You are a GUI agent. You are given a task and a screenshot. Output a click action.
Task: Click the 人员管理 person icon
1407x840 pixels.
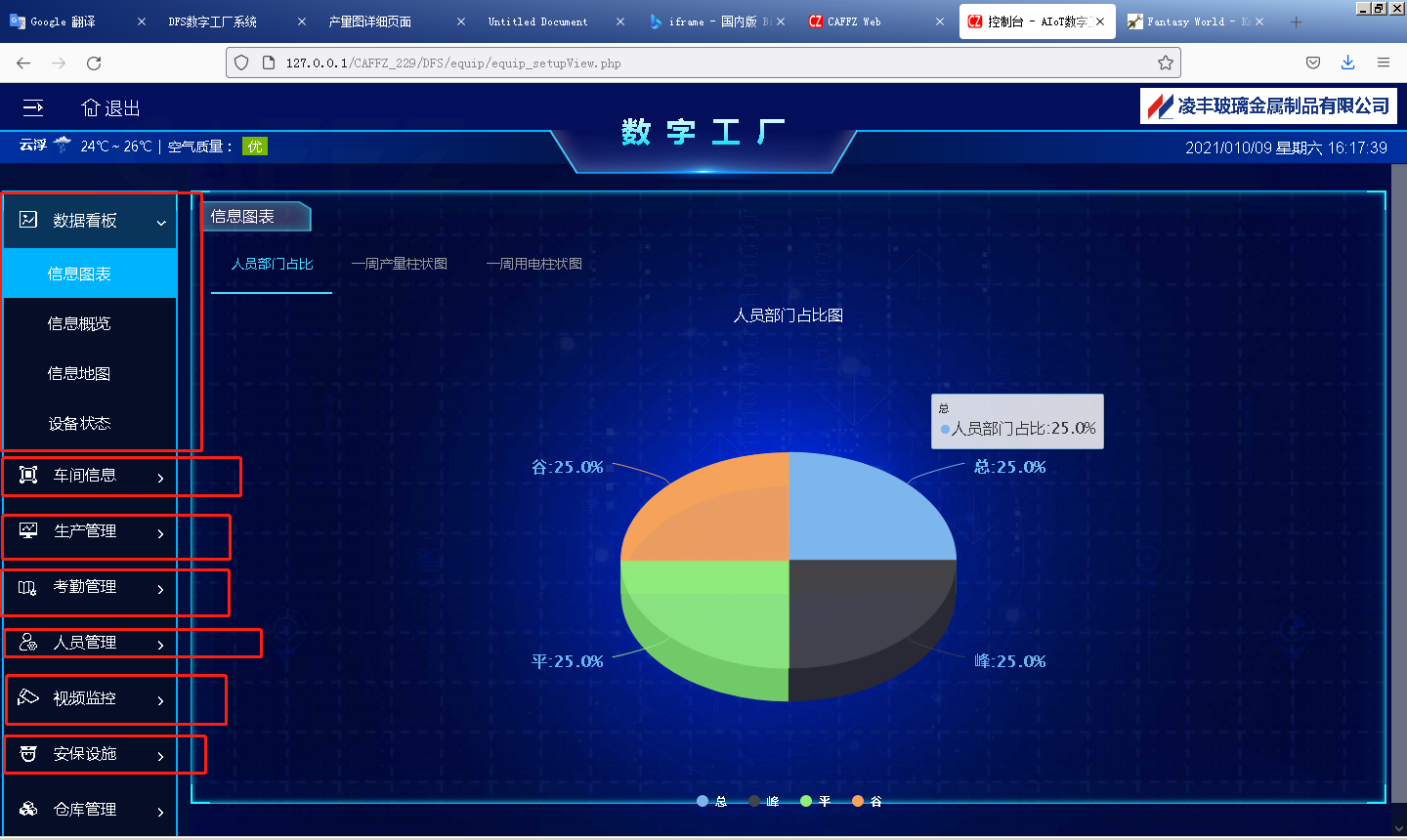tap(26, 643)
